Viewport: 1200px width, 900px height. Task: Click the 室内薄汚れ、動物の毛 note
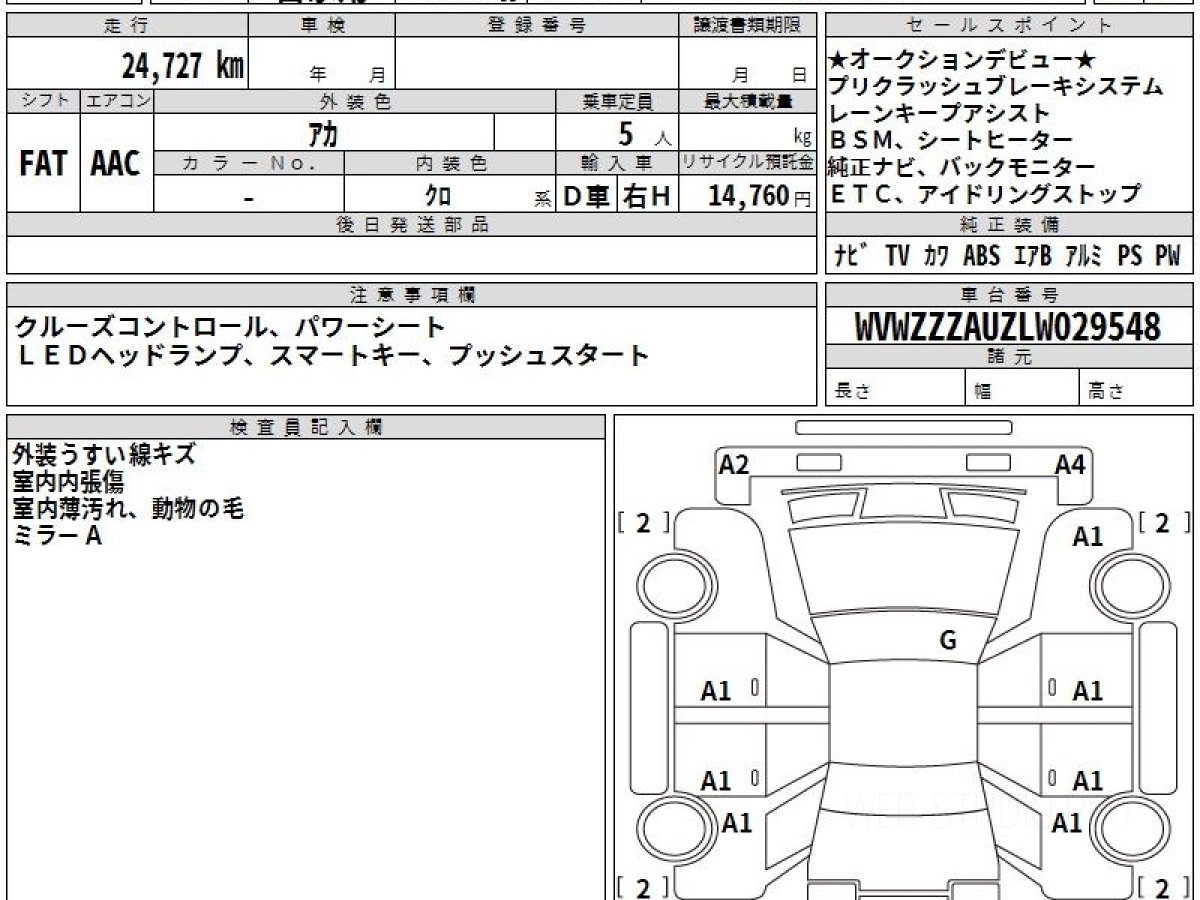pos(128,509)
